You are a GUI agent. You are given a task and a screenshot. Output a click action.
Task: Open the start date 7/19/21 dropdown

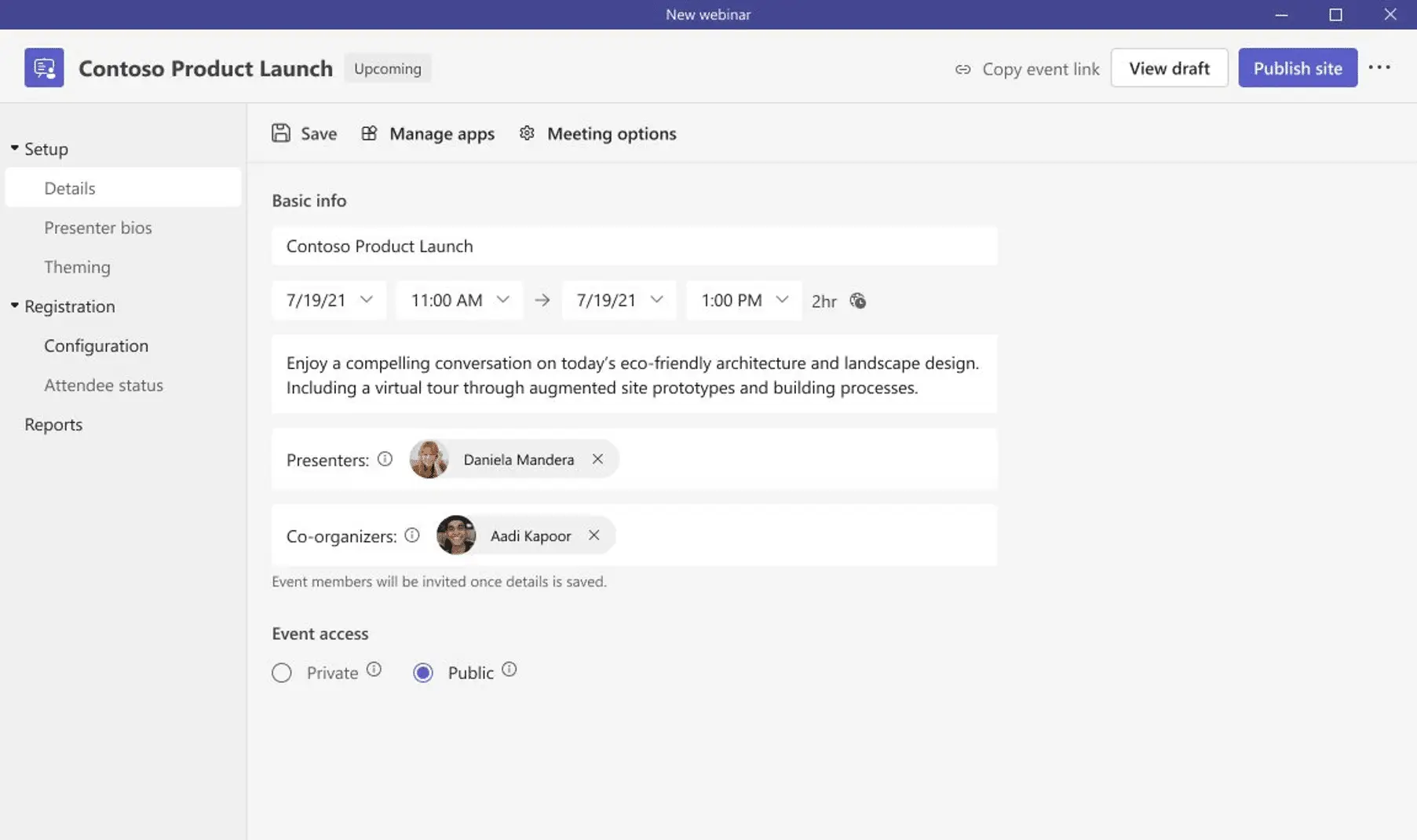[329, 300]
